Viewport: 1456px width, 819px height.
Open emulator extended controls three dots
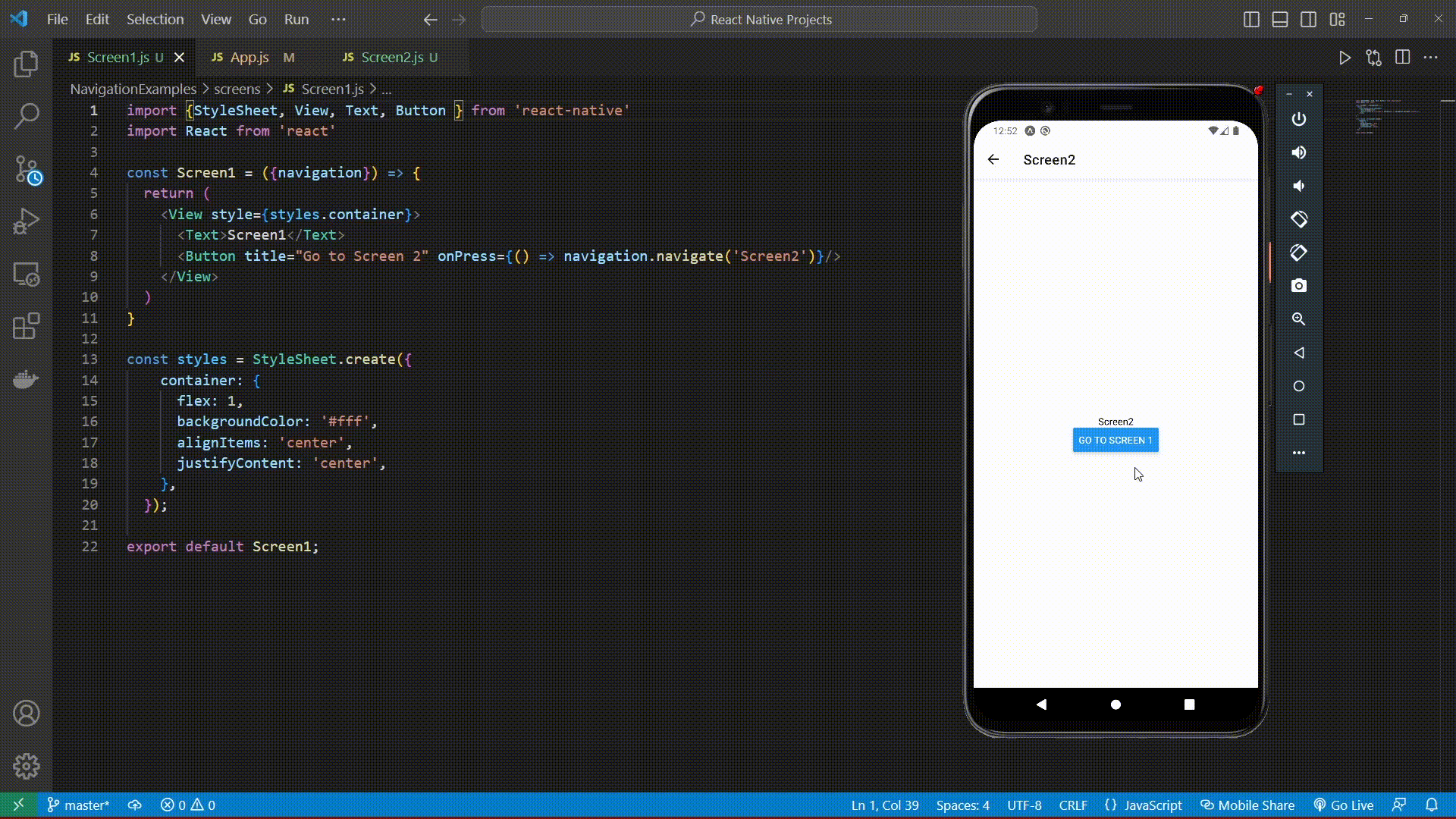coord(1299,453)
